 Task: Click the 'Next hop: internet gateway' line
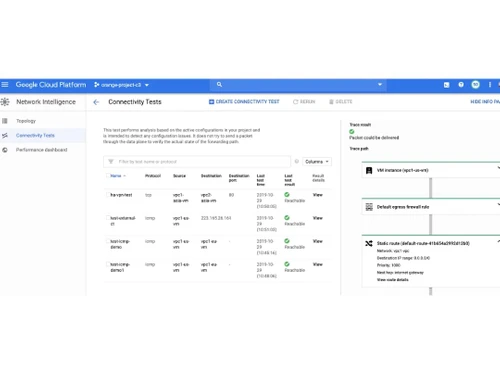[400, 272]
